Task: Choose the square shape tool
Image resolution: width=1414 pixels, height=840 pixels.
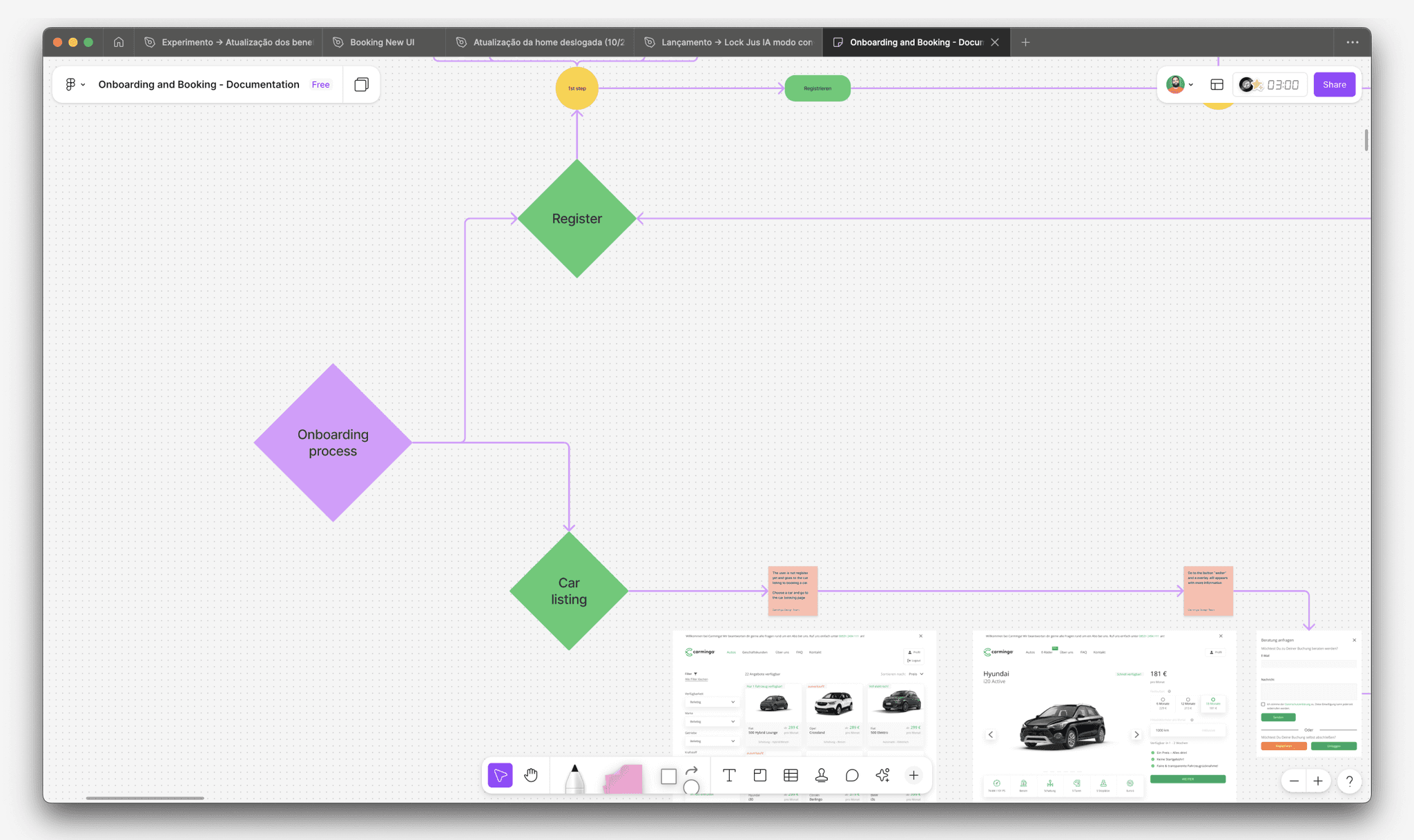Action: click(x=668, y=776)
